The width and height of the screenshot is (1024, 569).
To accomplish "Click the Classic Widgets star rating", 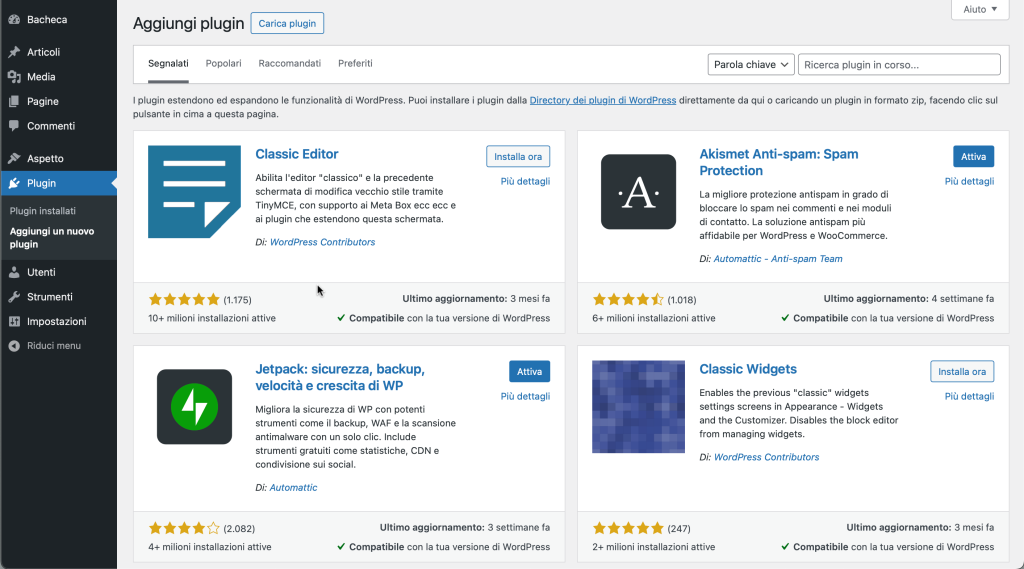I will coord(628,528).
